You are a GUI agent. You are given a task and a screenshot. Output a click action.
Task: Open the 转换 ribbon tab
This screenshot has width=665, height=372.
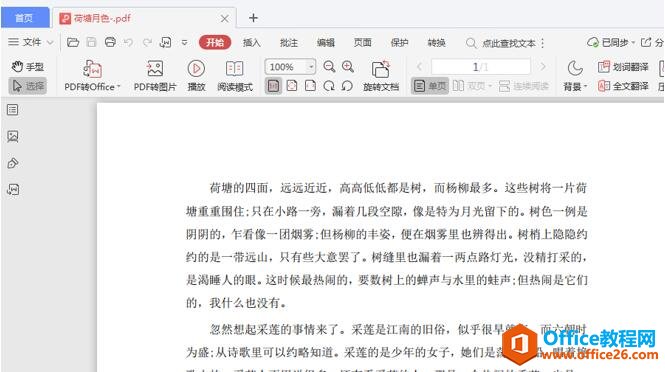pyautogui.click(x=436, y=42)
